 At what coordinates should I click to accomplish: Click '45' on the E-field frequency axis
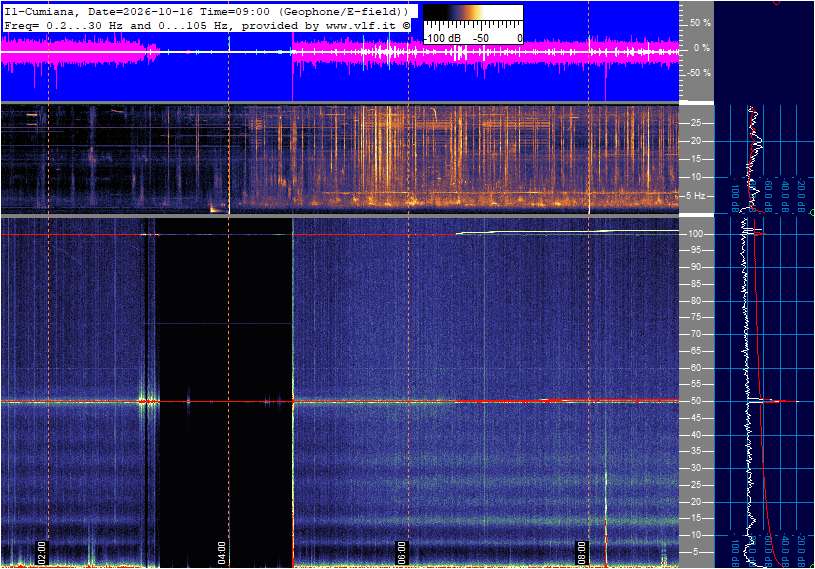click(x=695, y=418)
